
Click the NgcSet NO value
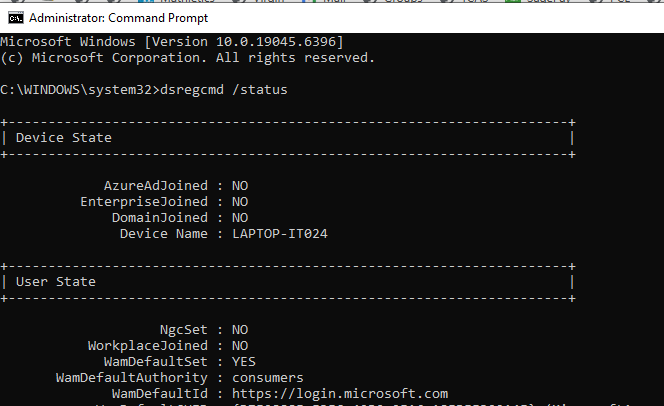pyautogui.click(x=240, y=330)
